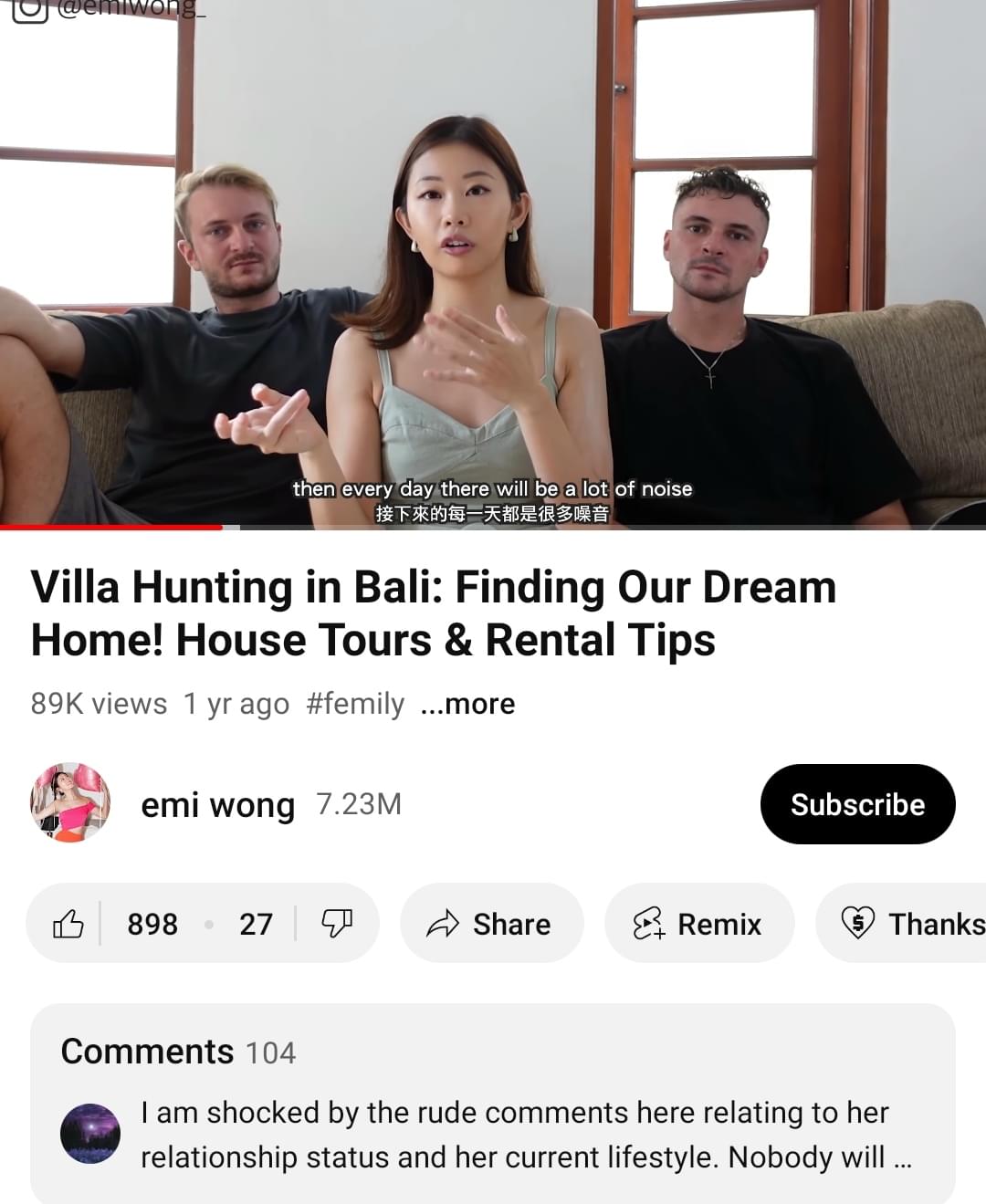Tap the Thanks heart-dollar icon
986x1204 pixels.
click(857, 924)
